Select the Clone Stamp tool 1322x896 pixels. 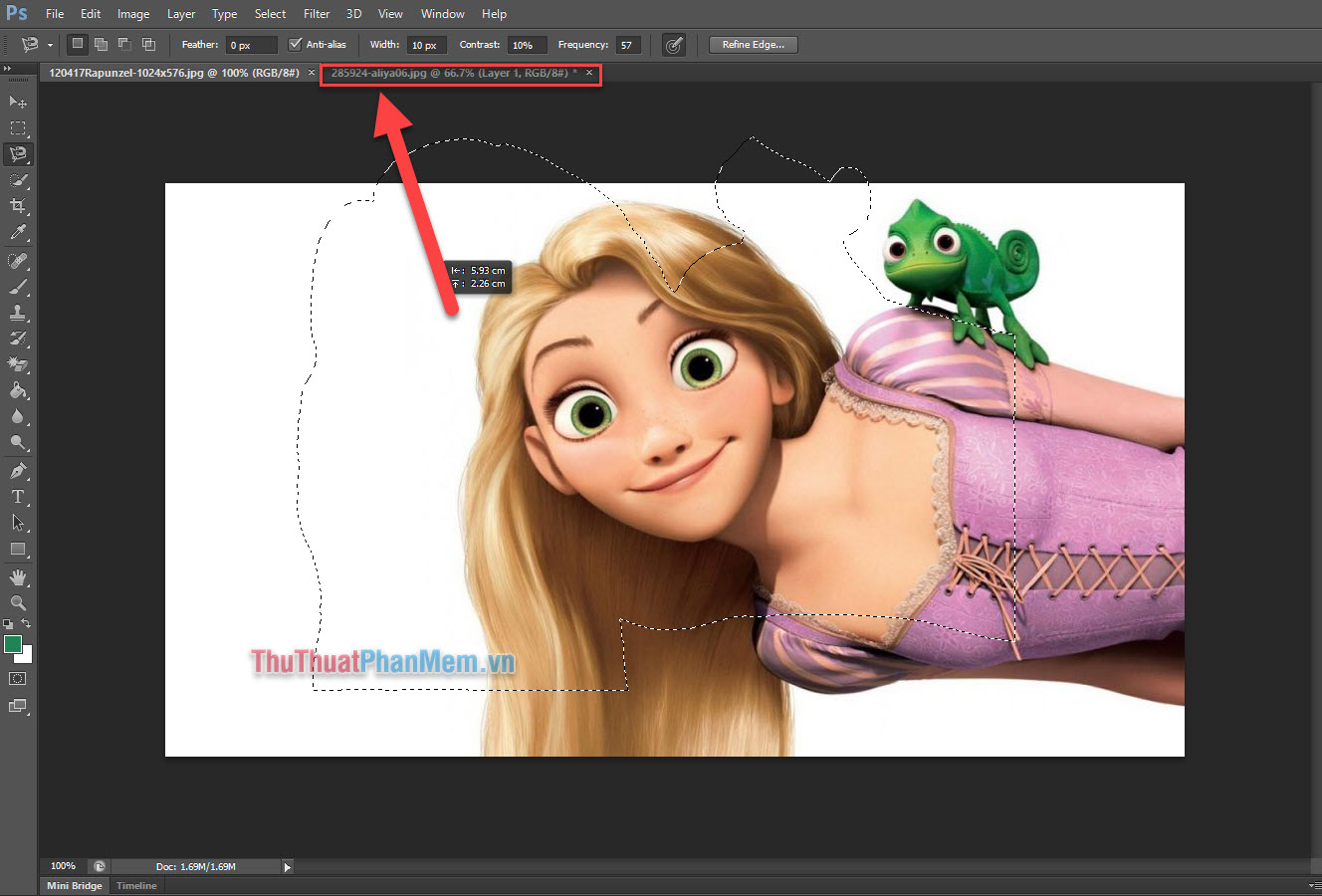18,313
